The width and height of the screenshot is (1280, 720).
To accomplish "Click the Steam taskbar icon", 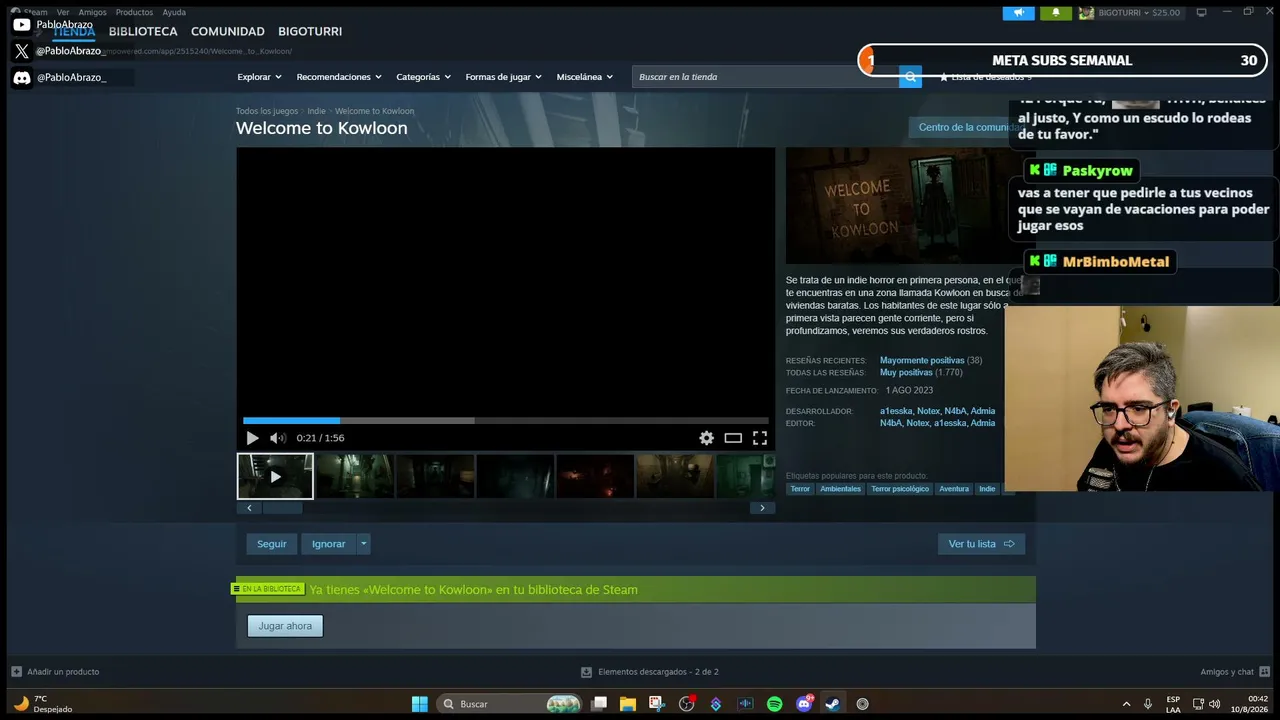I will [832, 704].
